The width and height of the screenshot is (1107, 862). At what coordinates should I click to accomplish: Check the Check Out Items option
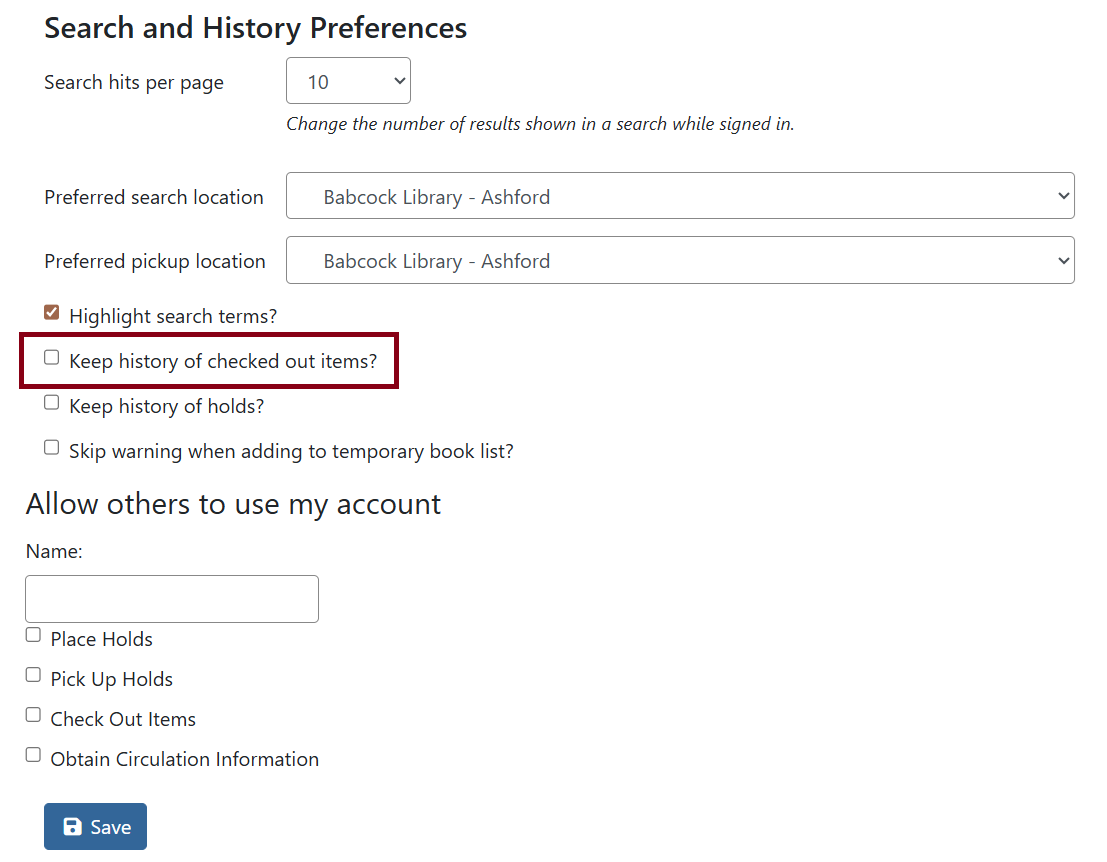tap(32, 714)
